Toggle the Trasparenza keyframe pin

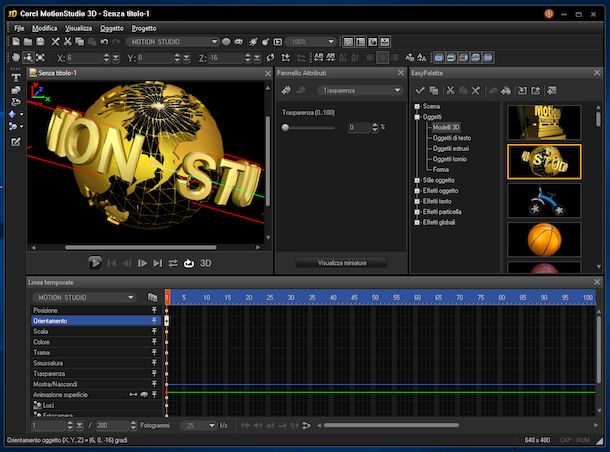[x=154, y=373]
